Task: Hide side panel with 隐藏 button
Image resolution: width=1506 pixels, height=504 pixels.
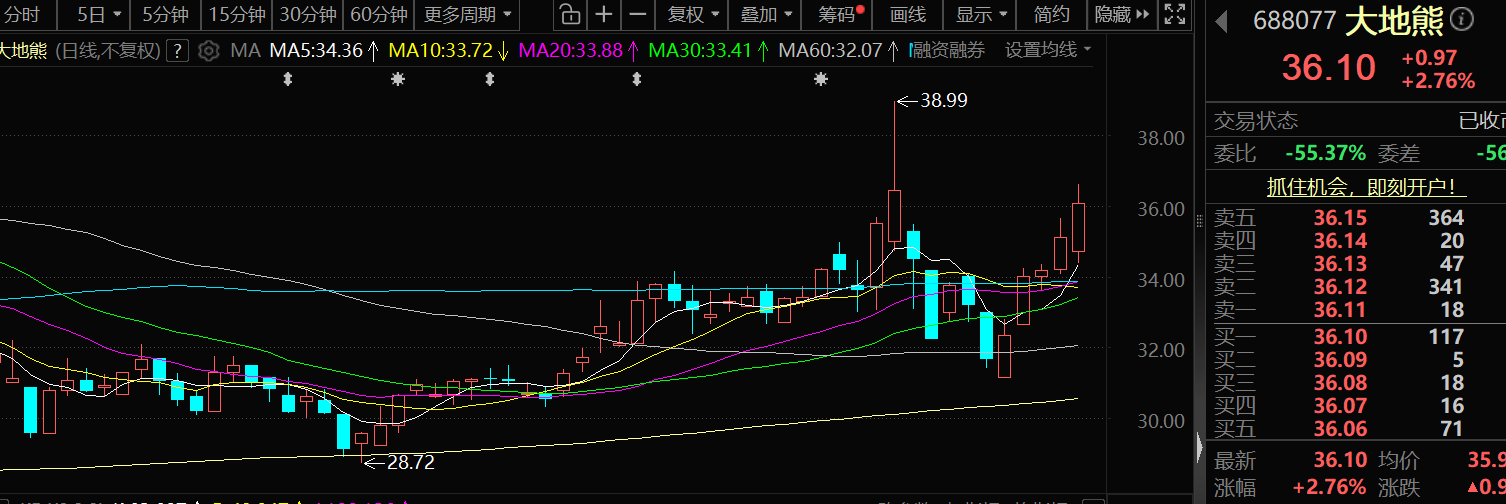Action: (x=1119, y=14)
